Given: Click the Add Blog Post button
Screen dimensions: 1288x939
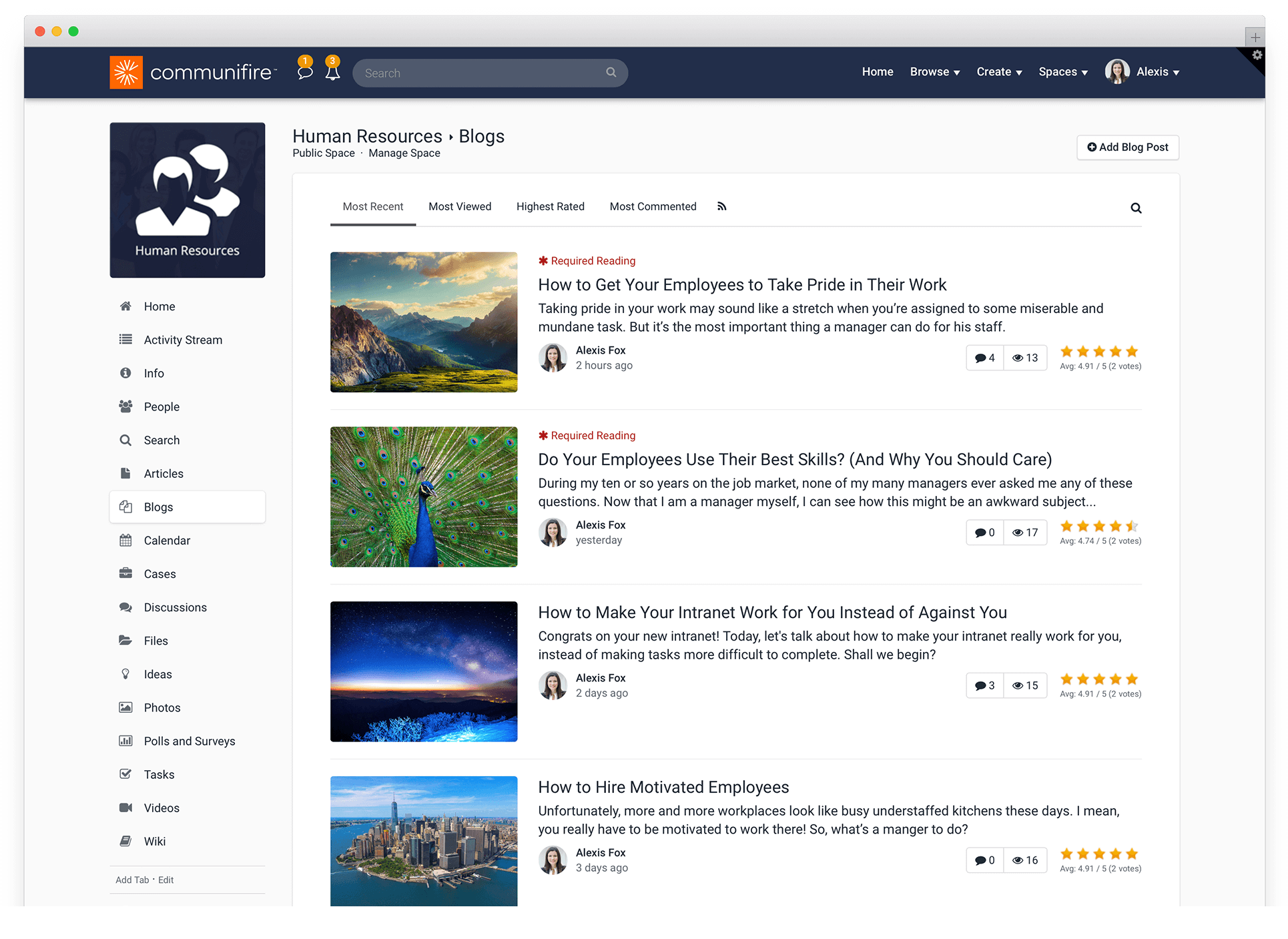Looking at the screenshot, I should coord(1127,147).
